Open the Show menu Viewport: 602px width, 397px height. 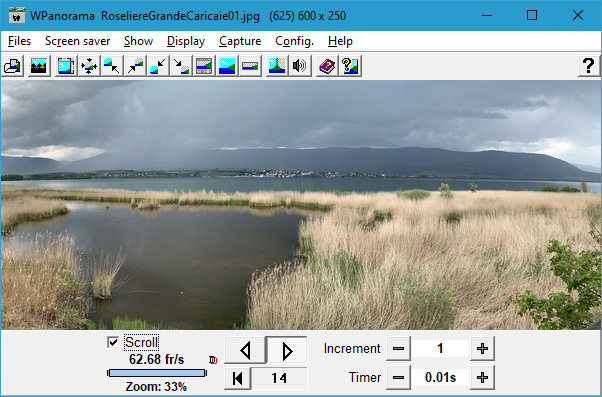click(138, 41)
